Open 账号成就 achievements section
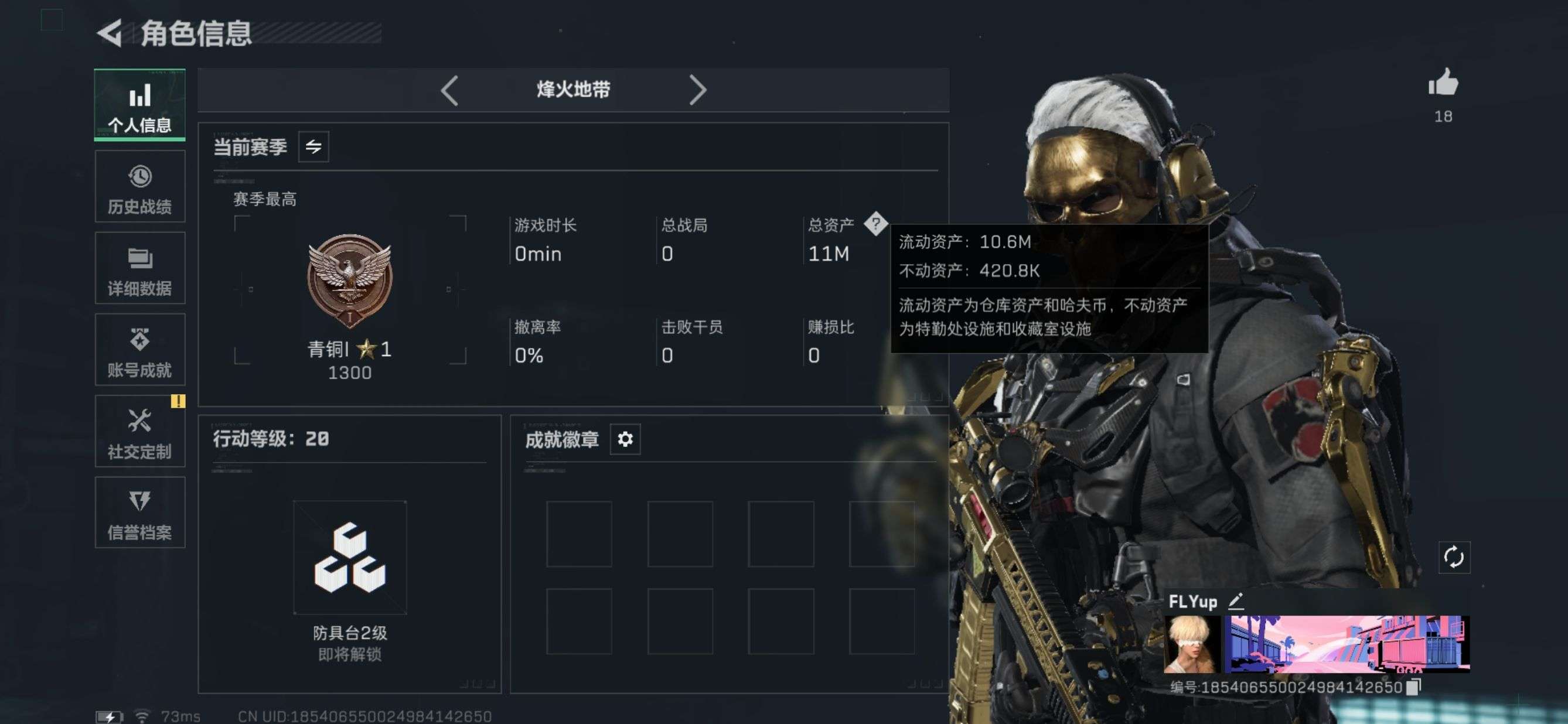The height and width of the screenshot is (724, 1568). (139, 350)
